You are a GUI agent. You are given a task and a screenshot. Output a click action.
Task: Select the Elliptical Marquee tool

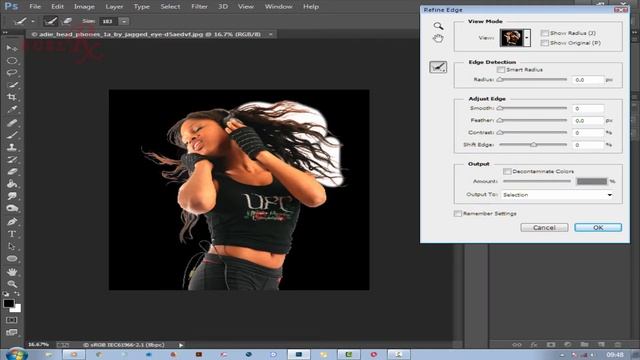11,61
